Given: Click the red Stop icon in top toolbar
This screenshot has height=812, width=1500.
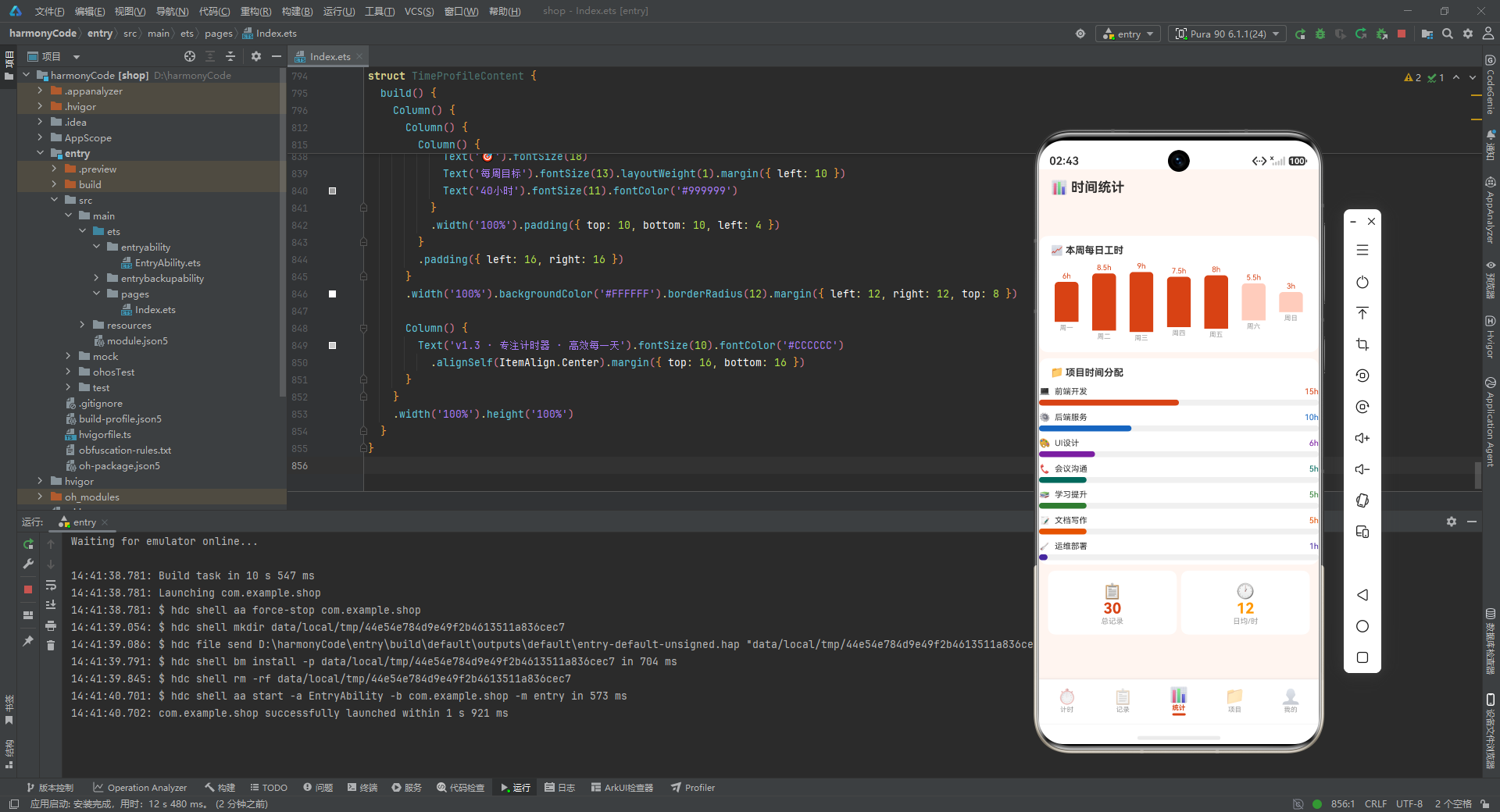Looking at the screenshot, I should tap(1402, 34).
